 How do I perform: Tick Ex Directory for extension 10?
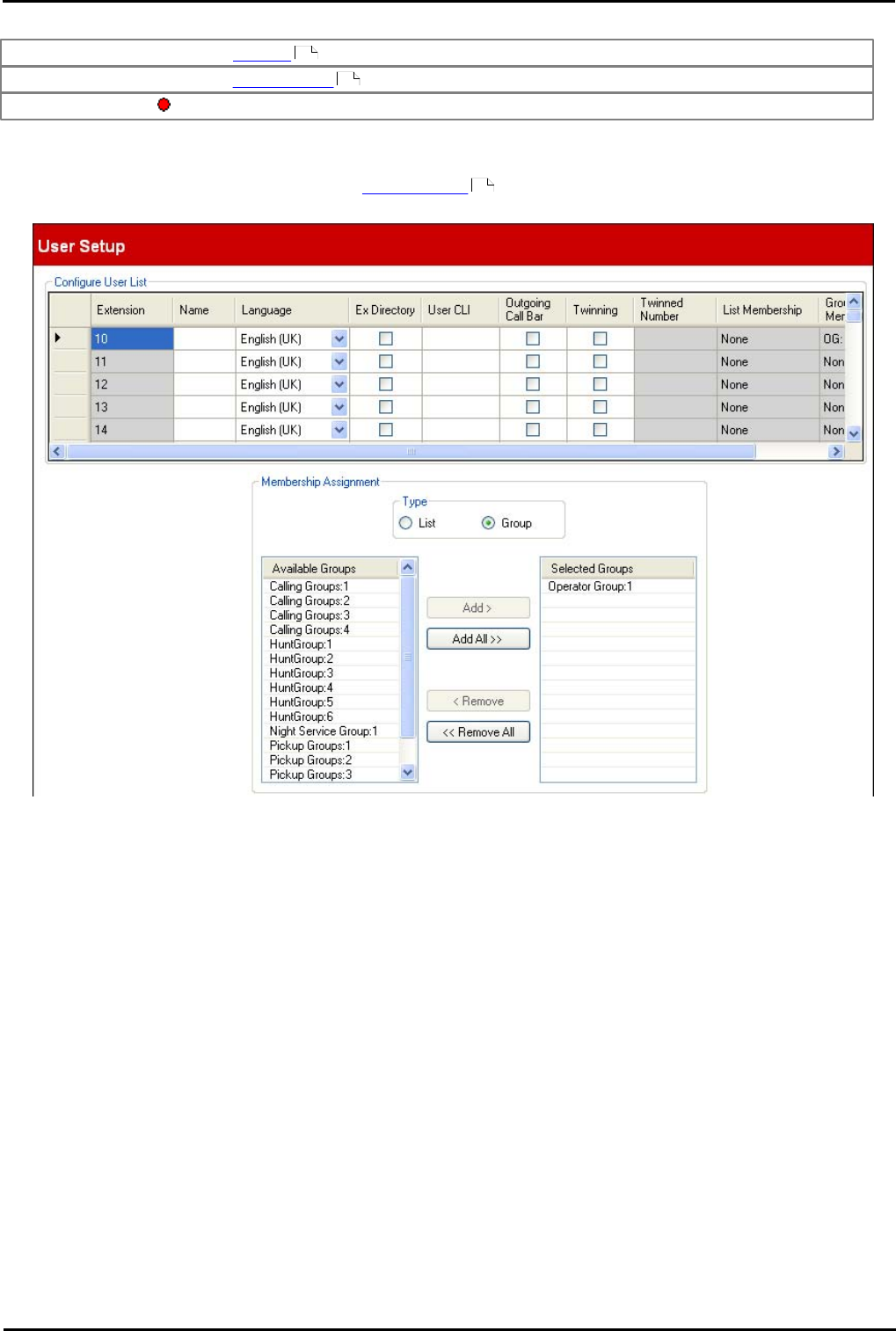(x=385, y=338)
